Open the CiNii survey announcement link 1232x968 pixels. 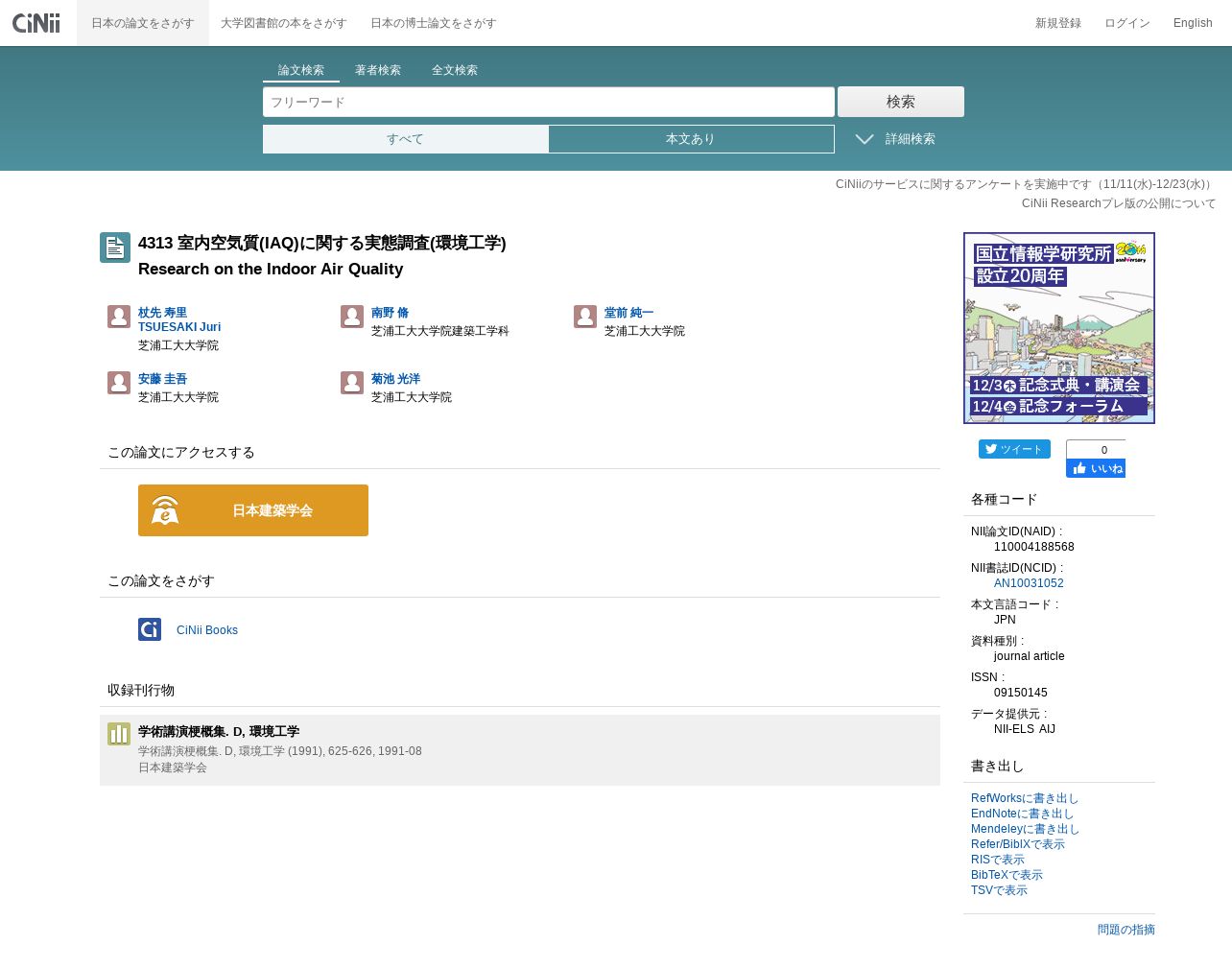pos(1026,184)
